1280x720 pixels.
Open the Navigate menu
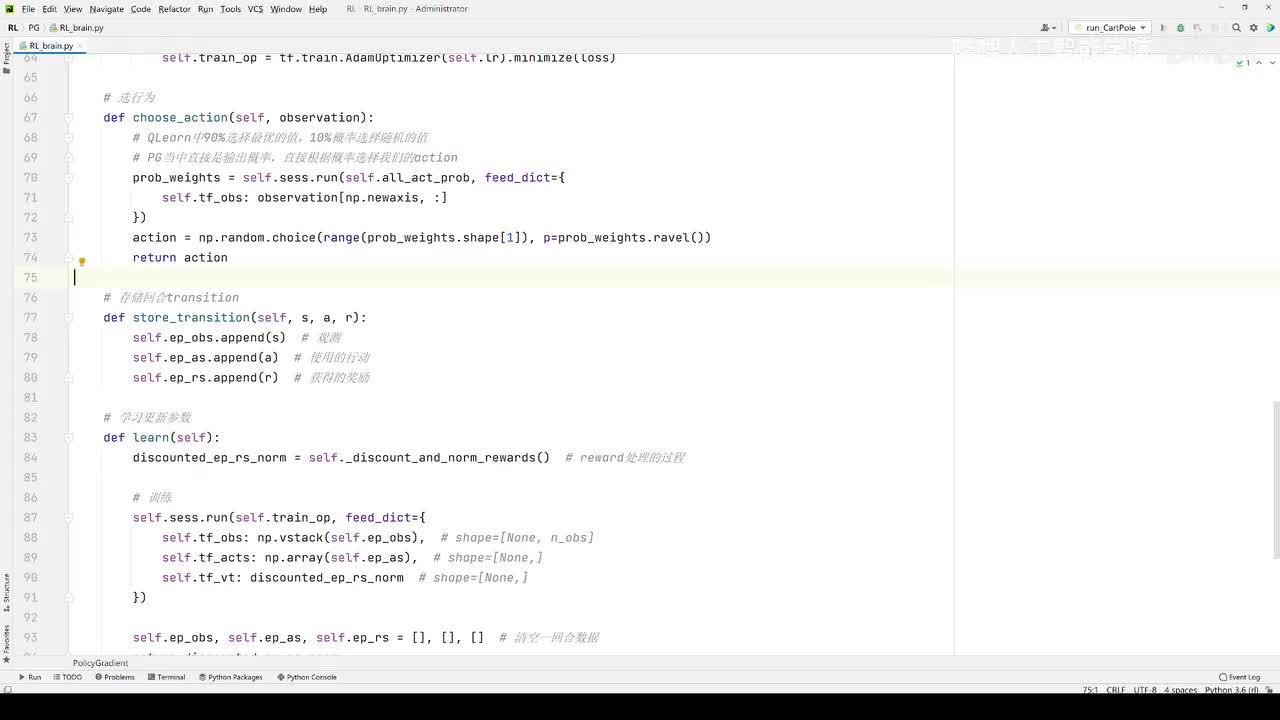(107, 9)
